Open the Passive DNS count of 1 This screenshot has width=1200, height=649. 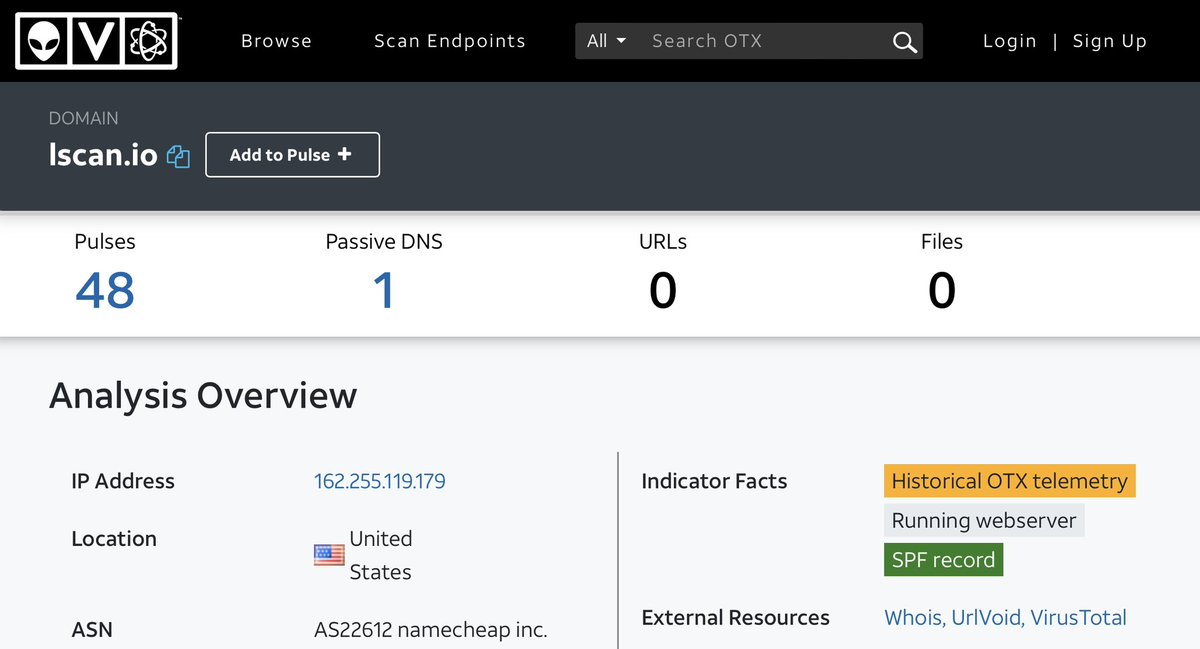click(383, 291)
